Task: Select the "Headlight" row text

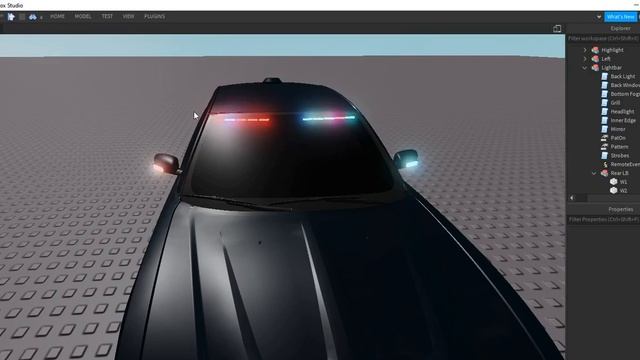Action: [x=622, y=111]
